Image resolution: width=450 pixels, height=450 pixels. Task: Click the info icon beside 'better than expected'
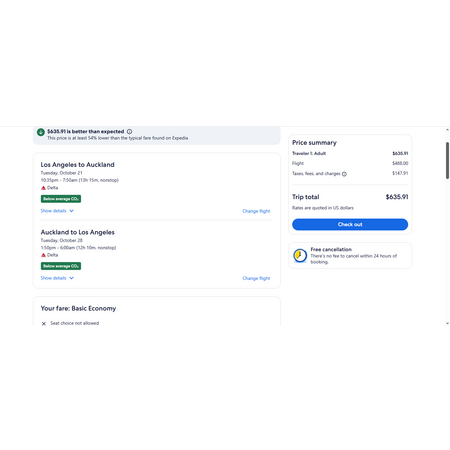pyautogui.click(x=129, y=132)
